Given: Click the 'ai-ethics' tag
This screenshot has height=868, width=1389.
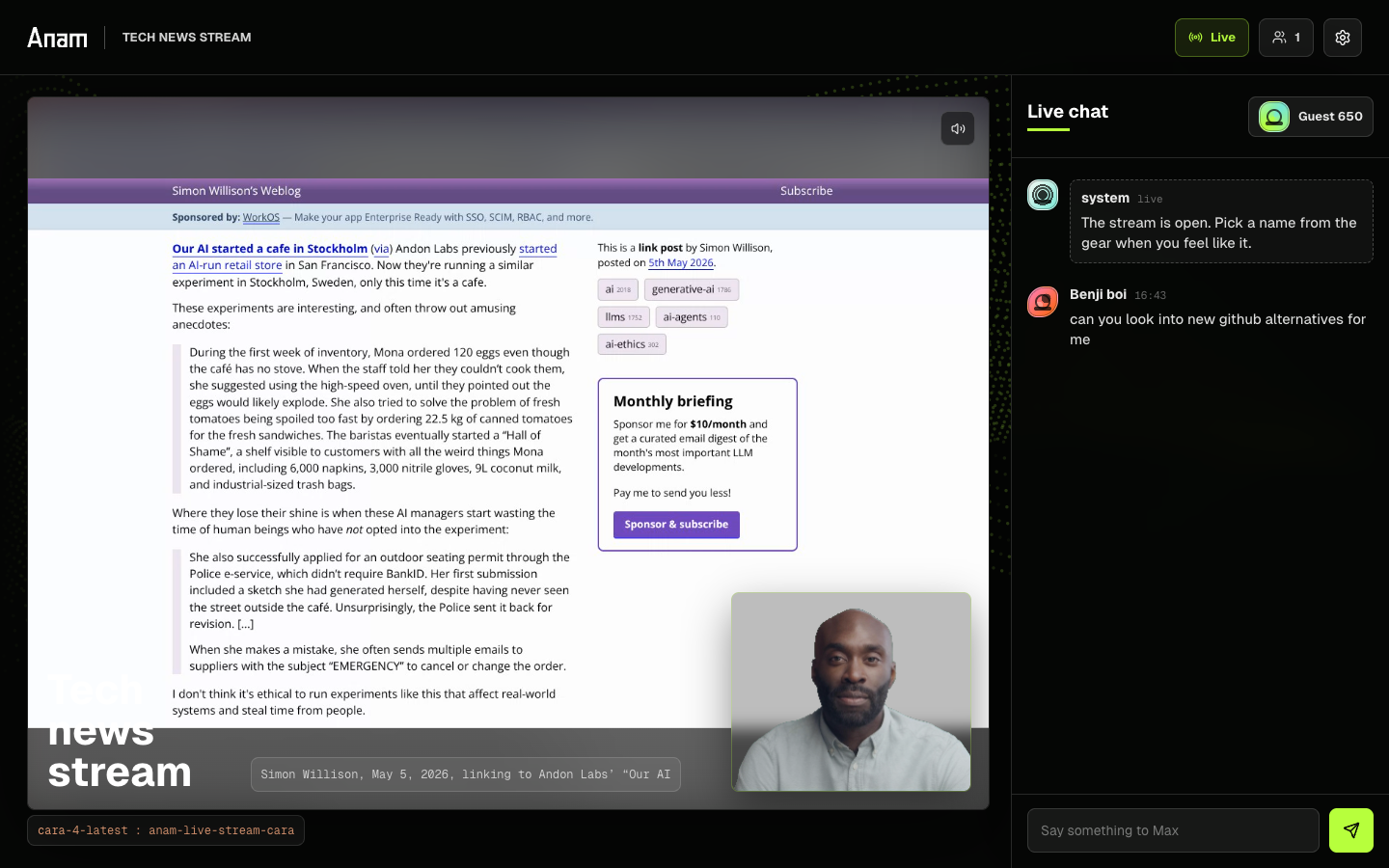Looking at the screenshot, I should pyautogui.click(x=632, y=344).
